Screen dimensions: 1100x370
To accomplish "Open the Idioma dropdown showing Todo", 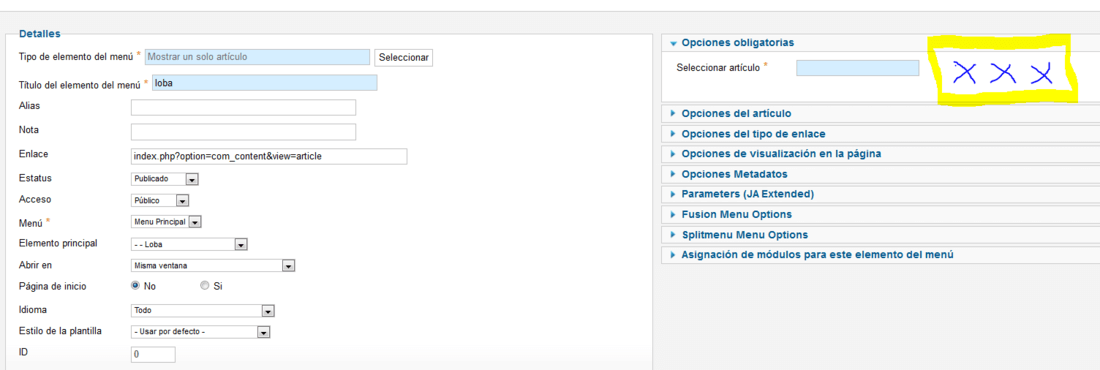I will 203,310.
